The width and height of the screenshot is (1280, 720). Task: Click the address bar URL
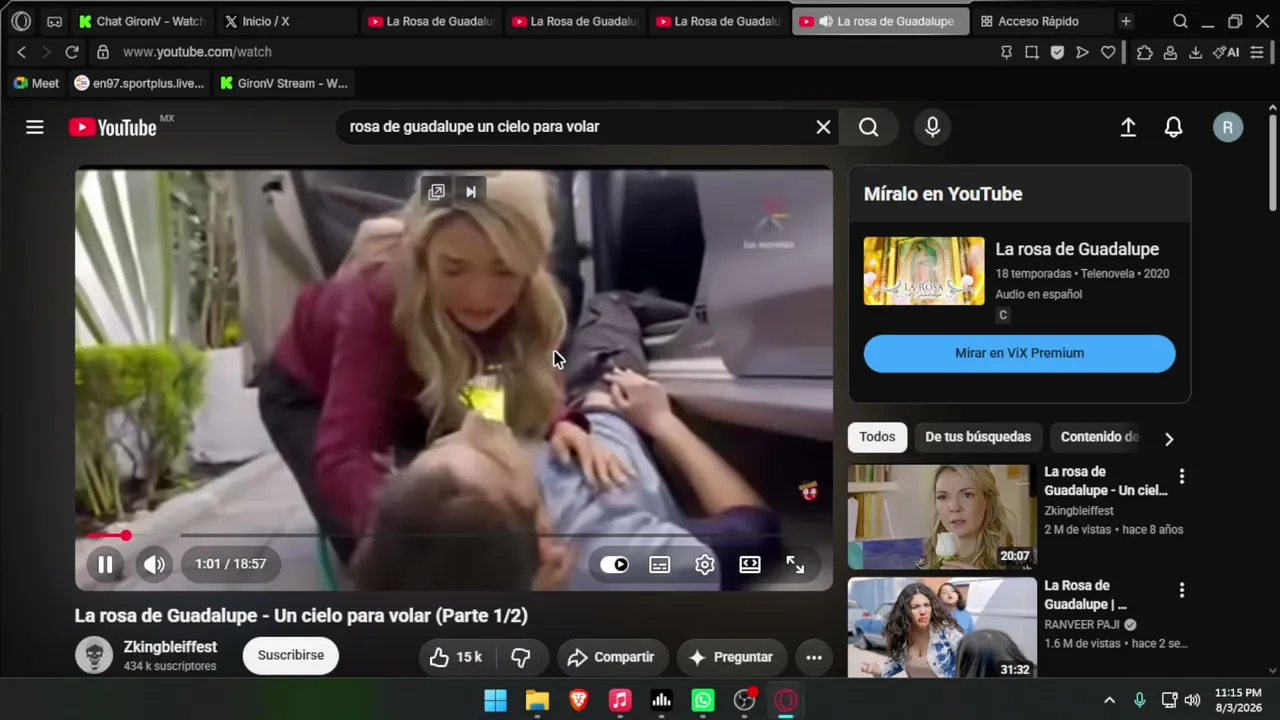[197, 52]
